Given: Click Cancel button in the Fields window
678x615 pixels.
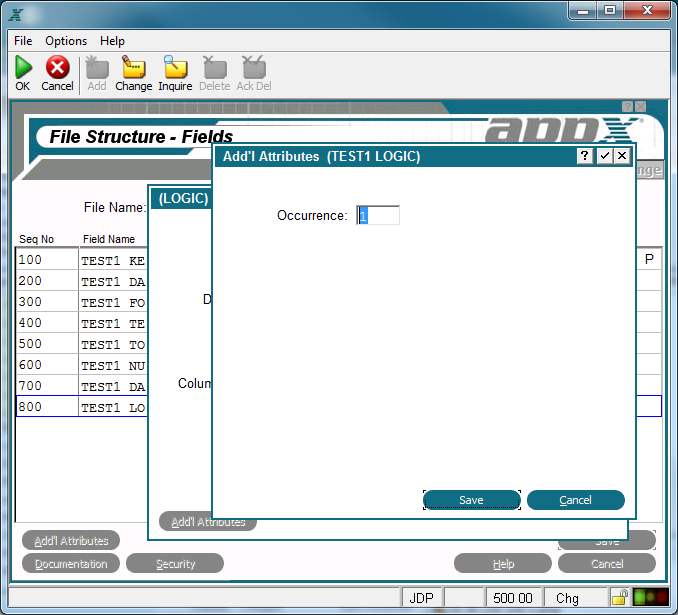Looking at the screenshot, I should click(607, 564).
